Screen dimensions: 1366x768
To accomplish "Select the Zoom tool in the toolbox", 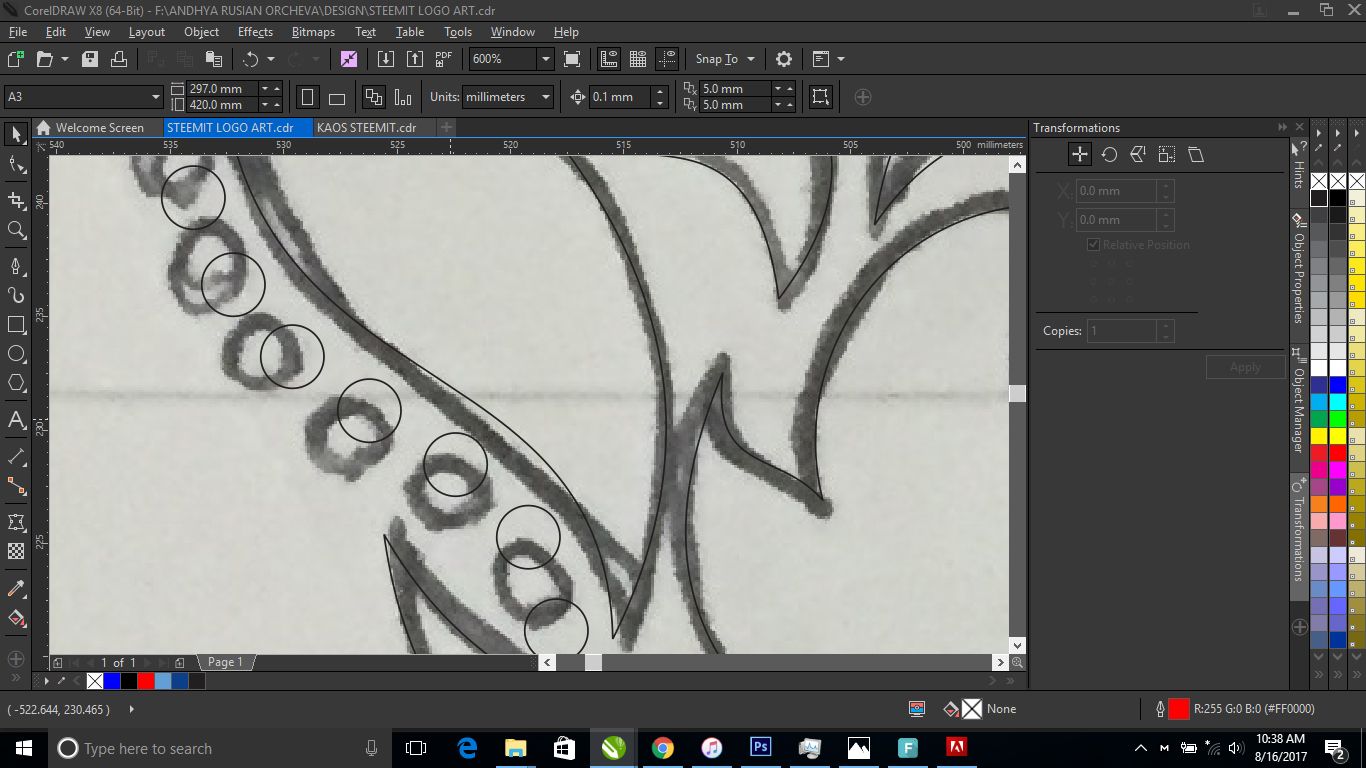I will (x=15, y=229).
